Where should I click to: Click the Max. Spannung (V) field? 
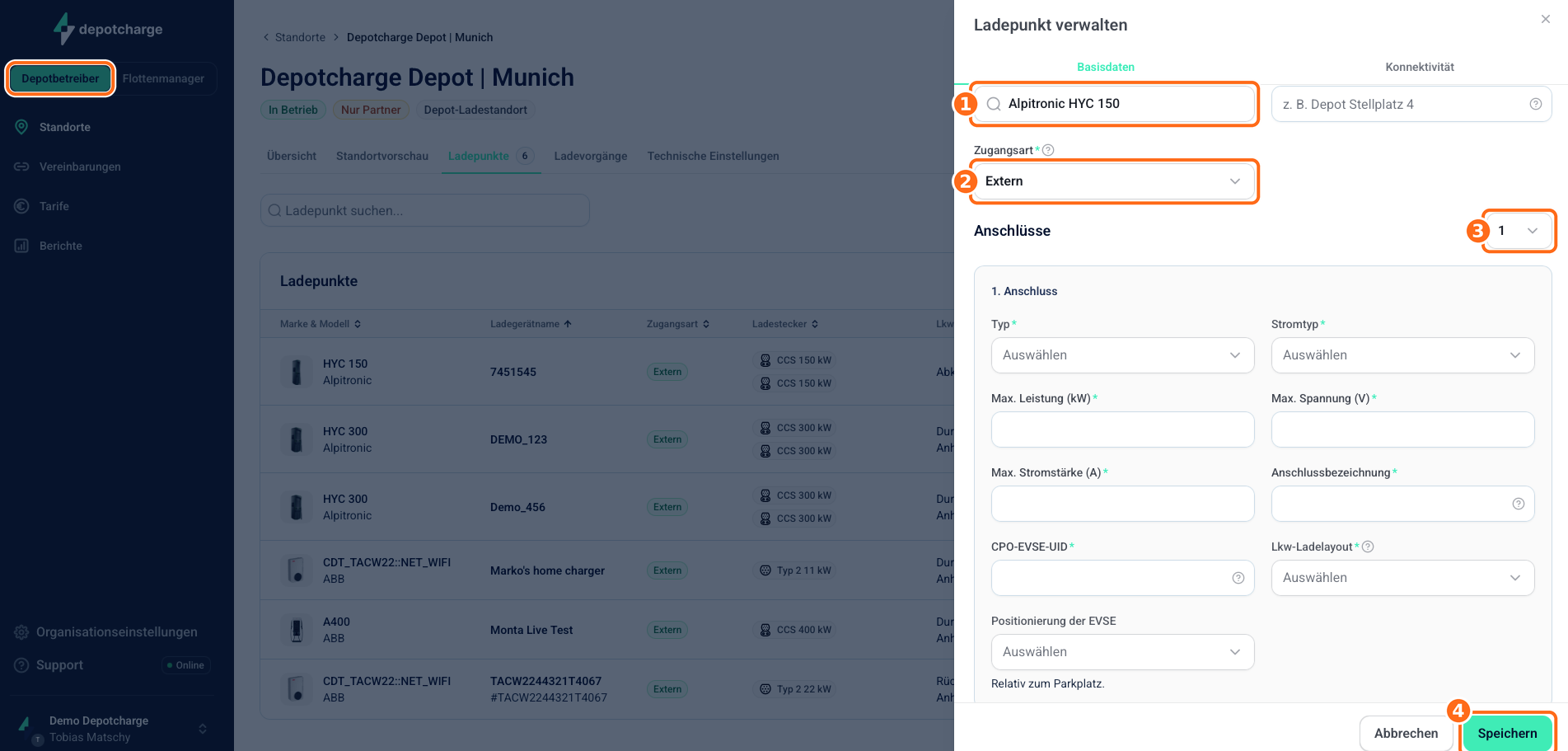pyautogui.click(x=1402, y=429)
